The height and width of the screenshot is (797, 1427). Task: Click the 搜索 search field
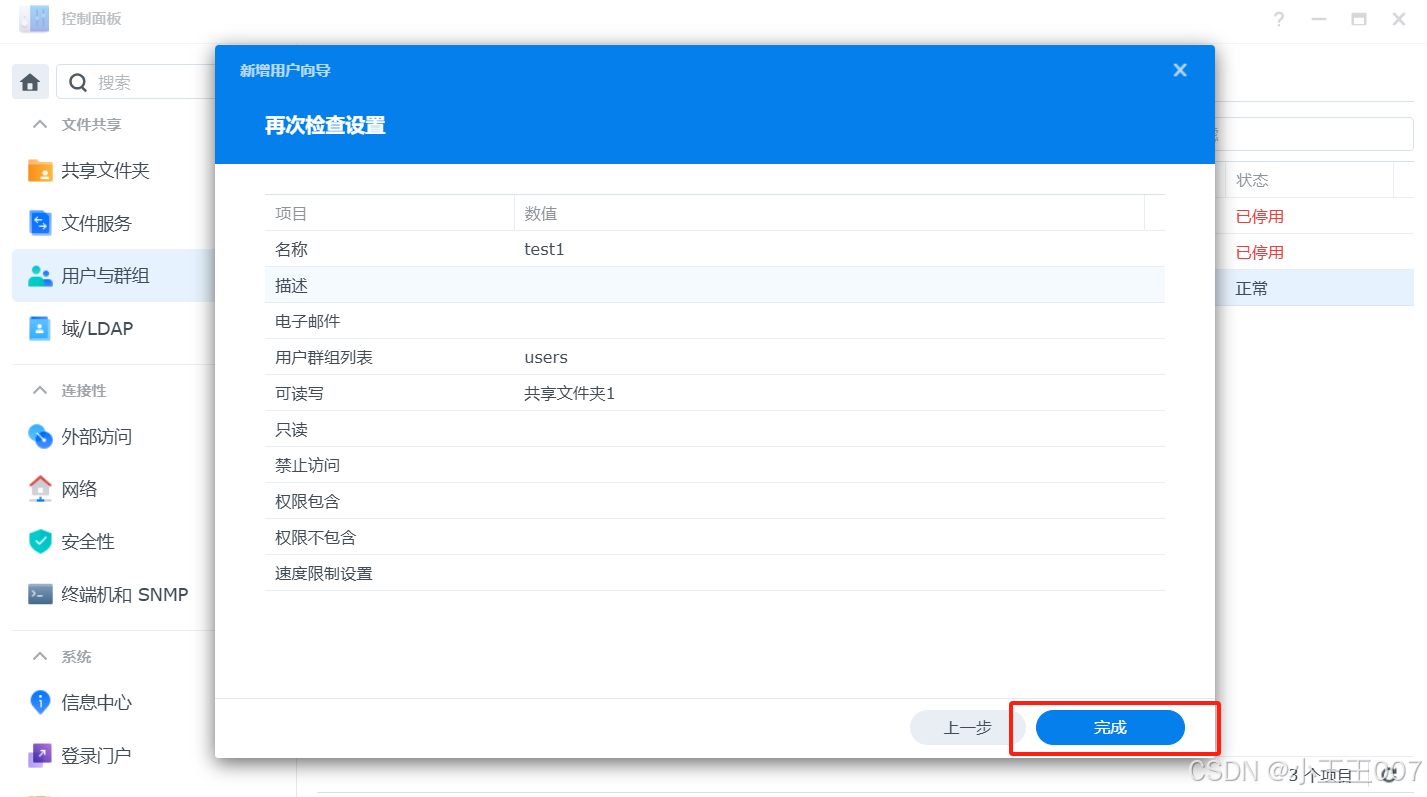[136, 82]
